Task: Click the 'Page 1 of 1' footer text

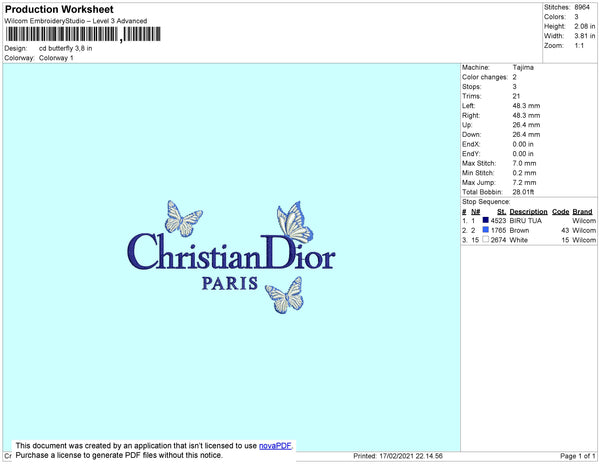Action: pyautogui.click(x=577, y=456)
